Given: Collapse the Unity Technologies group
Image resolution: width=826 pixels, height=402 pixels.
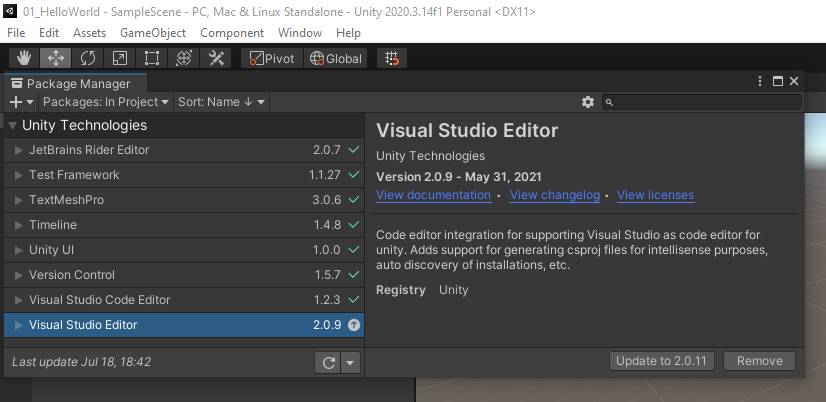Looking at the screenshot, I should pos(12,125).
